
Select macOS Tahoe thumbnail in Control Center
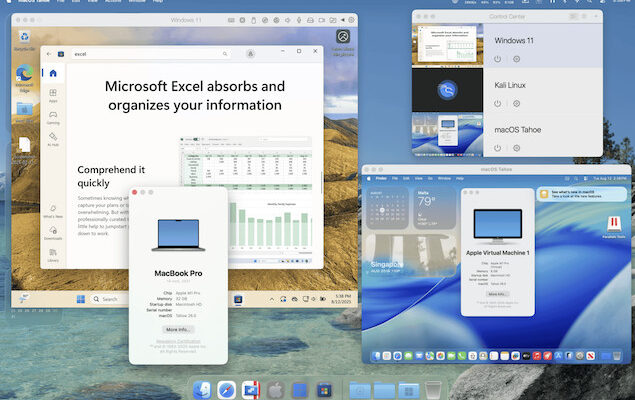(447, 134)
